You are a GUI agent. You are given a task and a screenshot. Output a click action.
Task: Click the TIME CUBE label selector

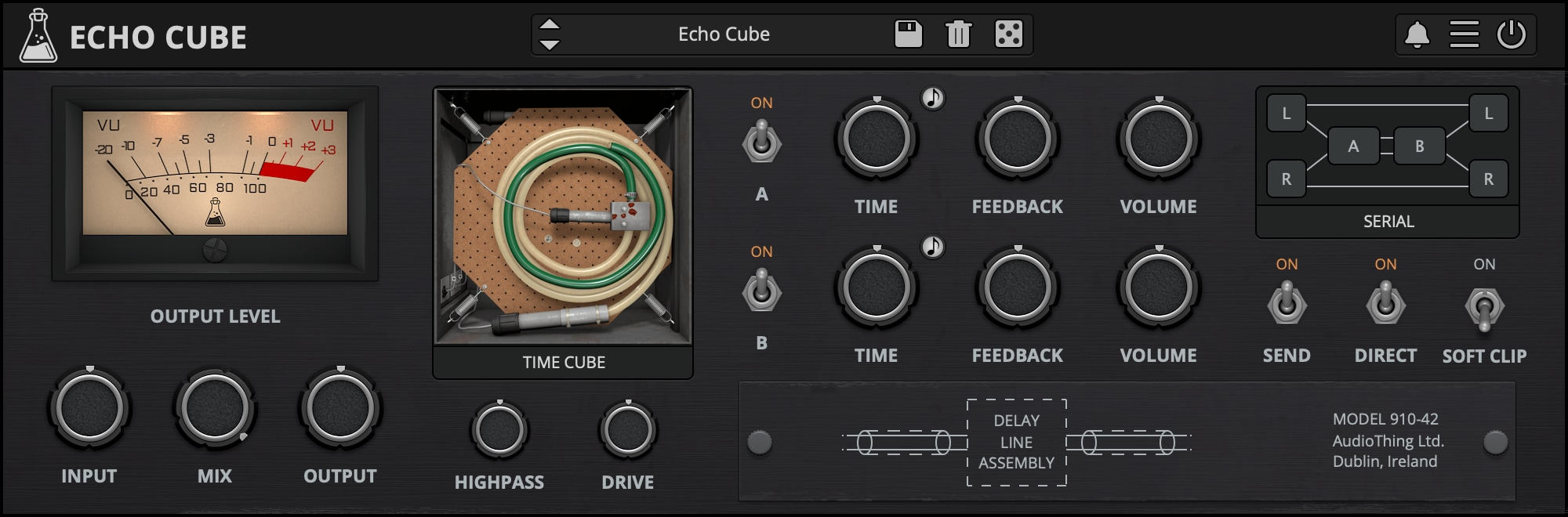pyautogui.click(x=563, y=363)
